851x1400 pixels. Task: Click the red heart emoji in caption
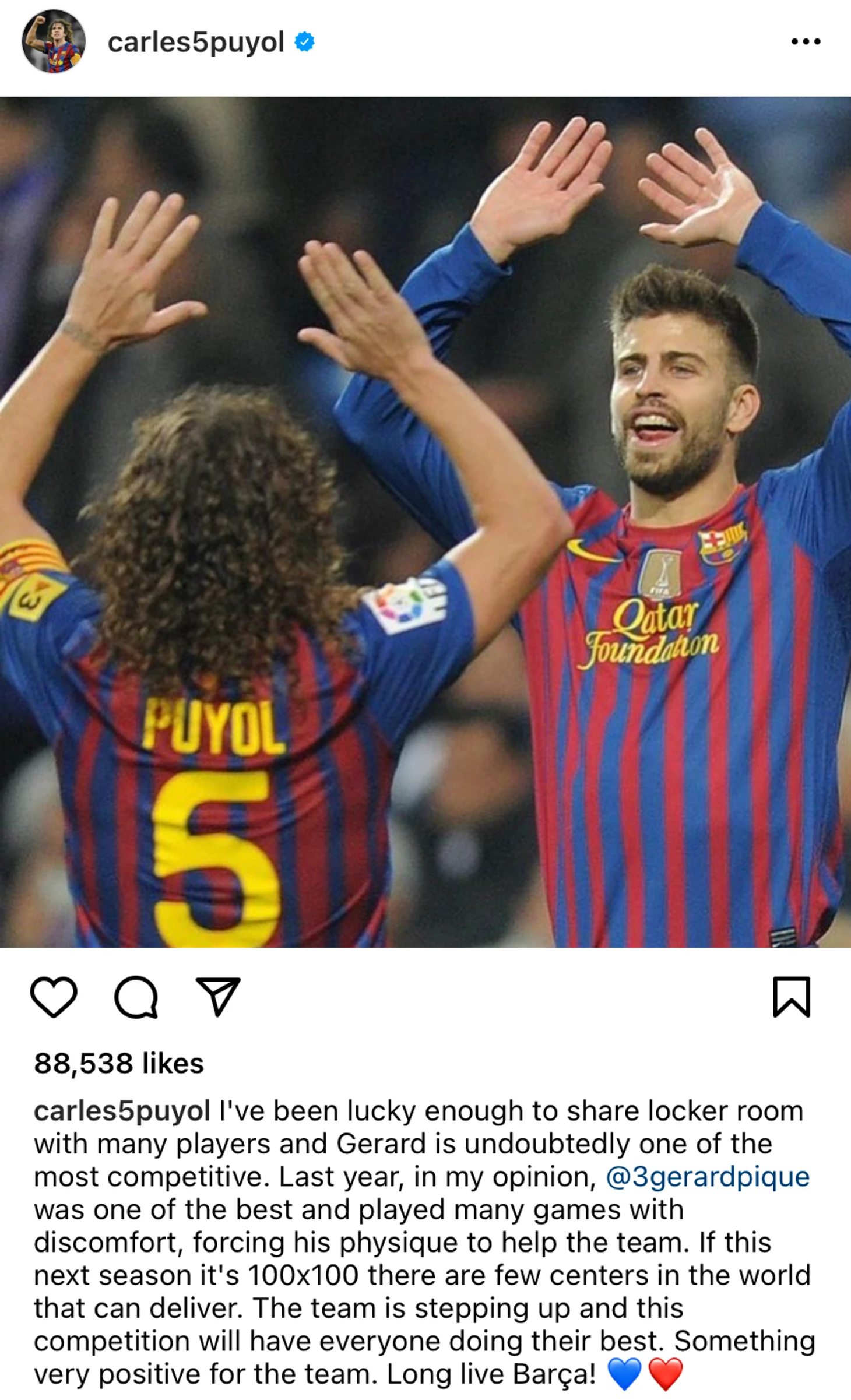(665, 1374)
